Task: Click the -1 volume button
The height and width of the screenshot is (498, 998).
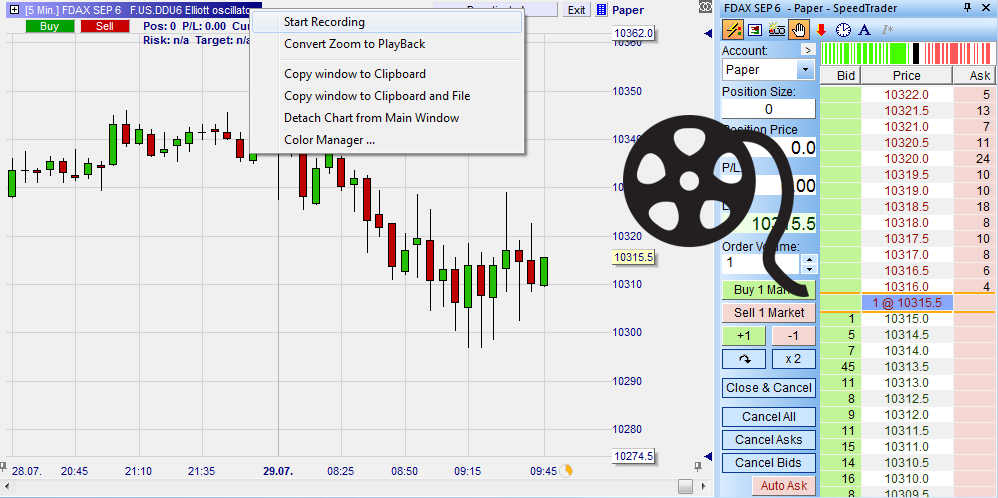Action: tap(793, 336)
